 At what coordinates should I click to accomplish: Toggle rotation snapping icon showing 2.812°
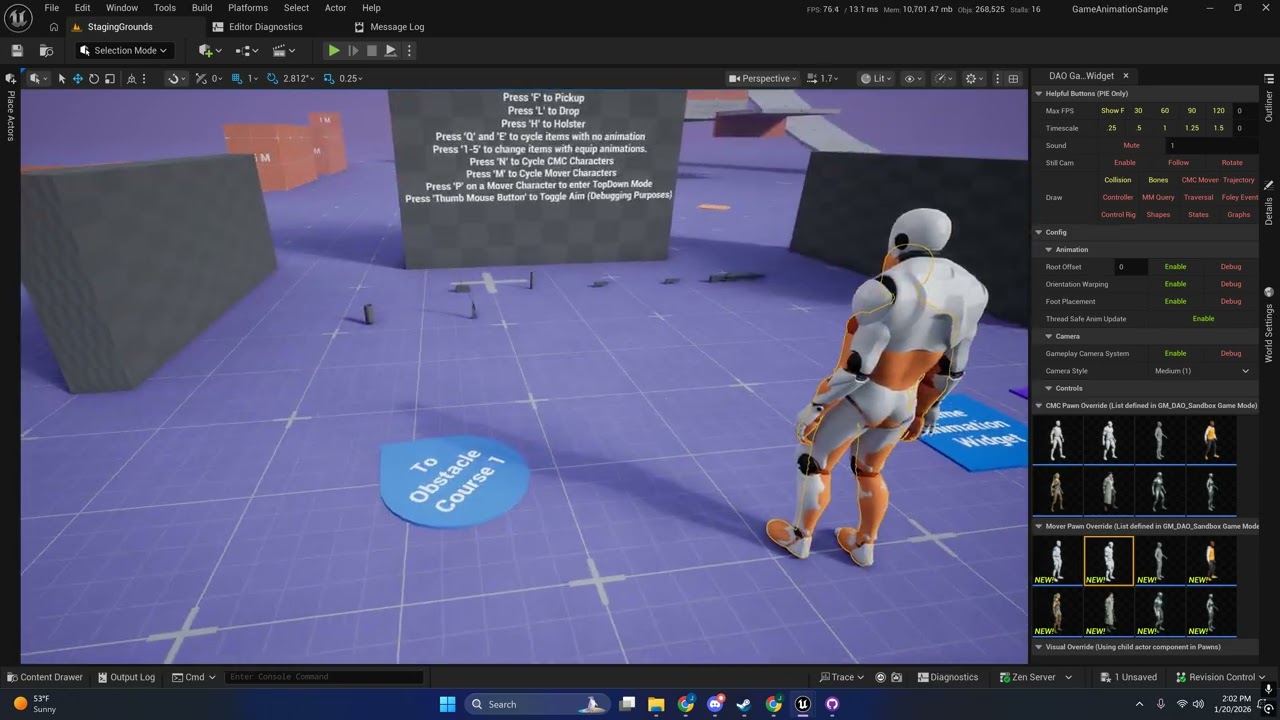272,78
